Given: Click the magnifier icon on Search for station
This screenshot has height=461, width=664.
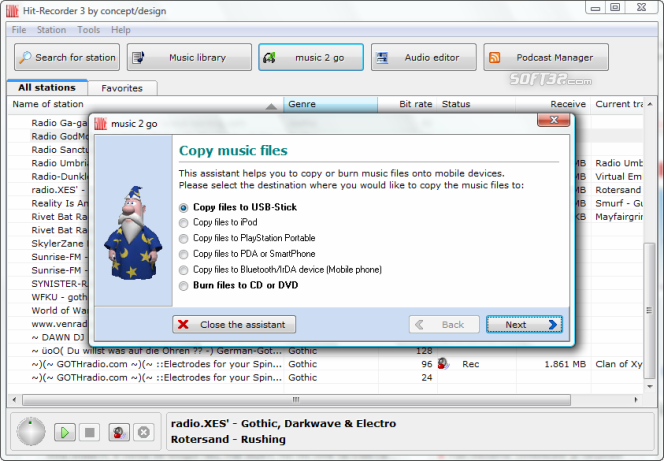Looking at the screenshot, I should point(25,57).
